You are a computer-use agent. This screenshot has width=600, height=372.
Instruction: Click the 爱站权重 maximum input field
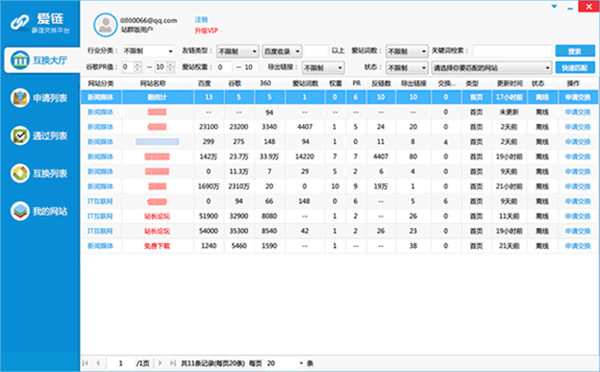coord(251,67)
